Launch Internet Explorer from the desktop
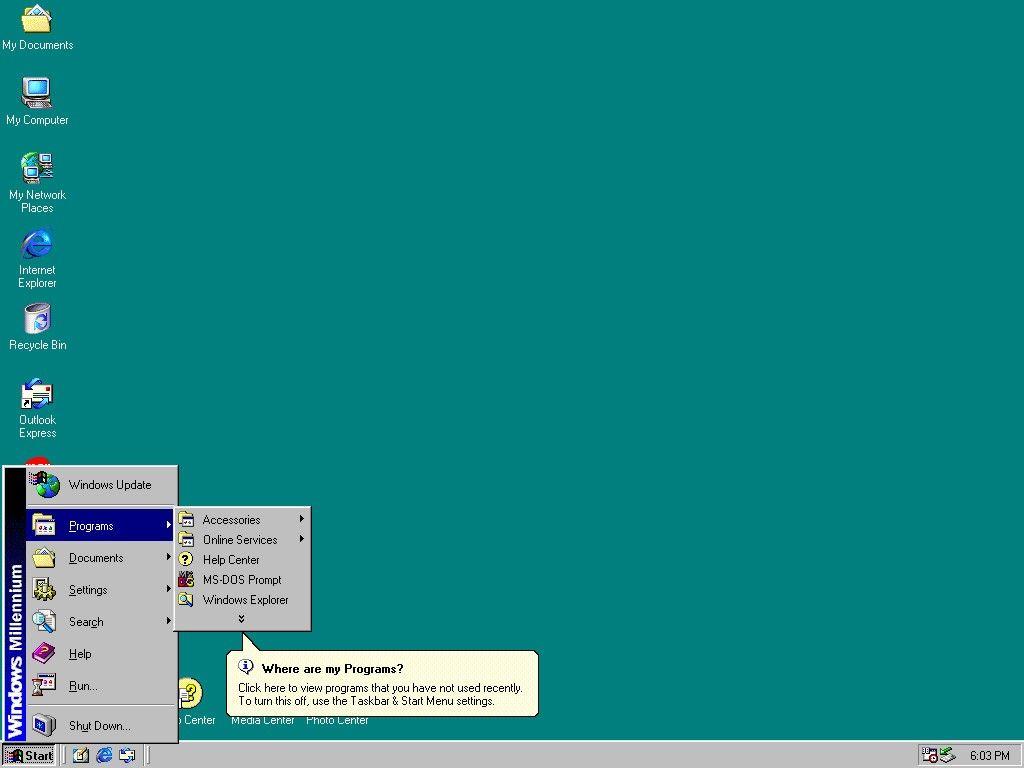Viewport: 1024px width, 768px height. pyautogui.click(x=37, y=243)
